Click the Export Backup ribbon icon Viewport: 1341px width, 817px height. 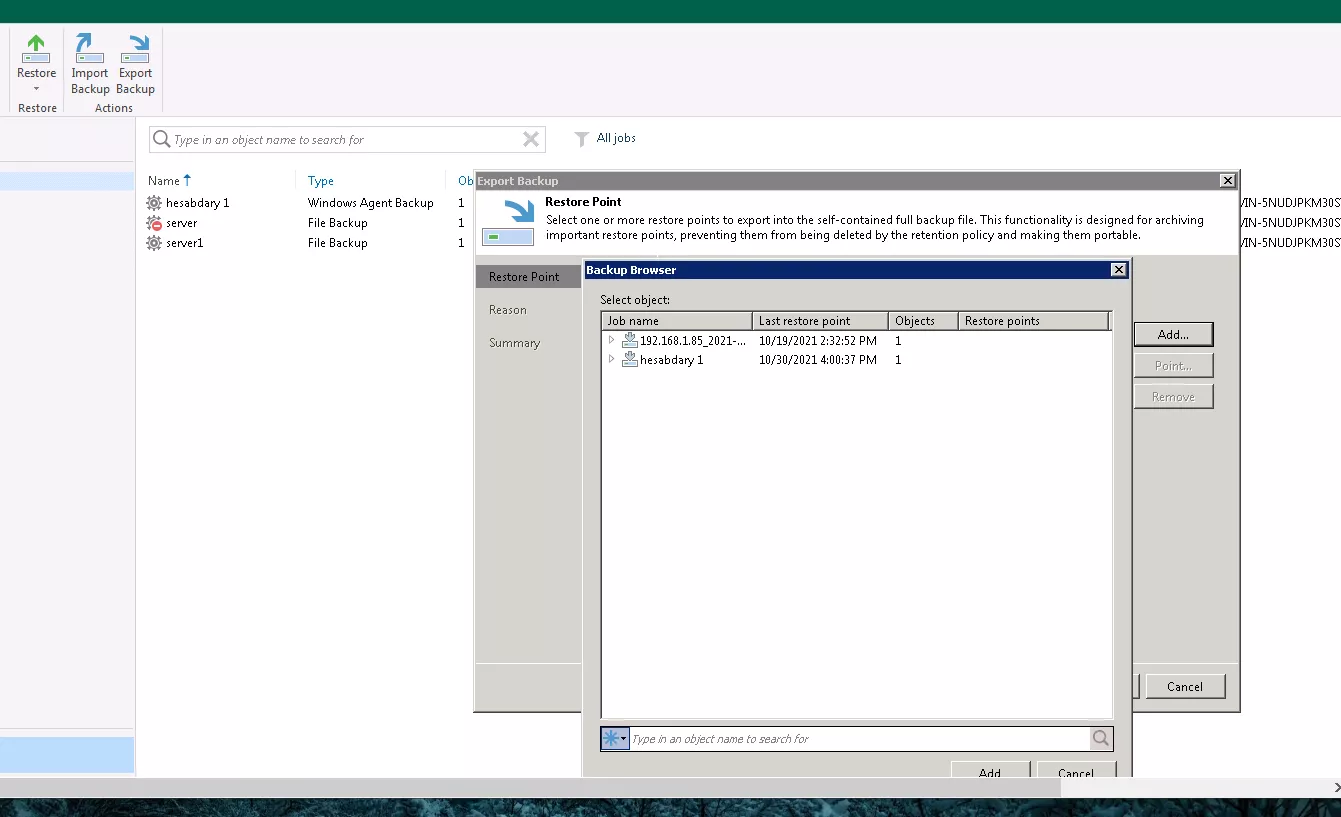pyautogui.click(x=135, y=49)
